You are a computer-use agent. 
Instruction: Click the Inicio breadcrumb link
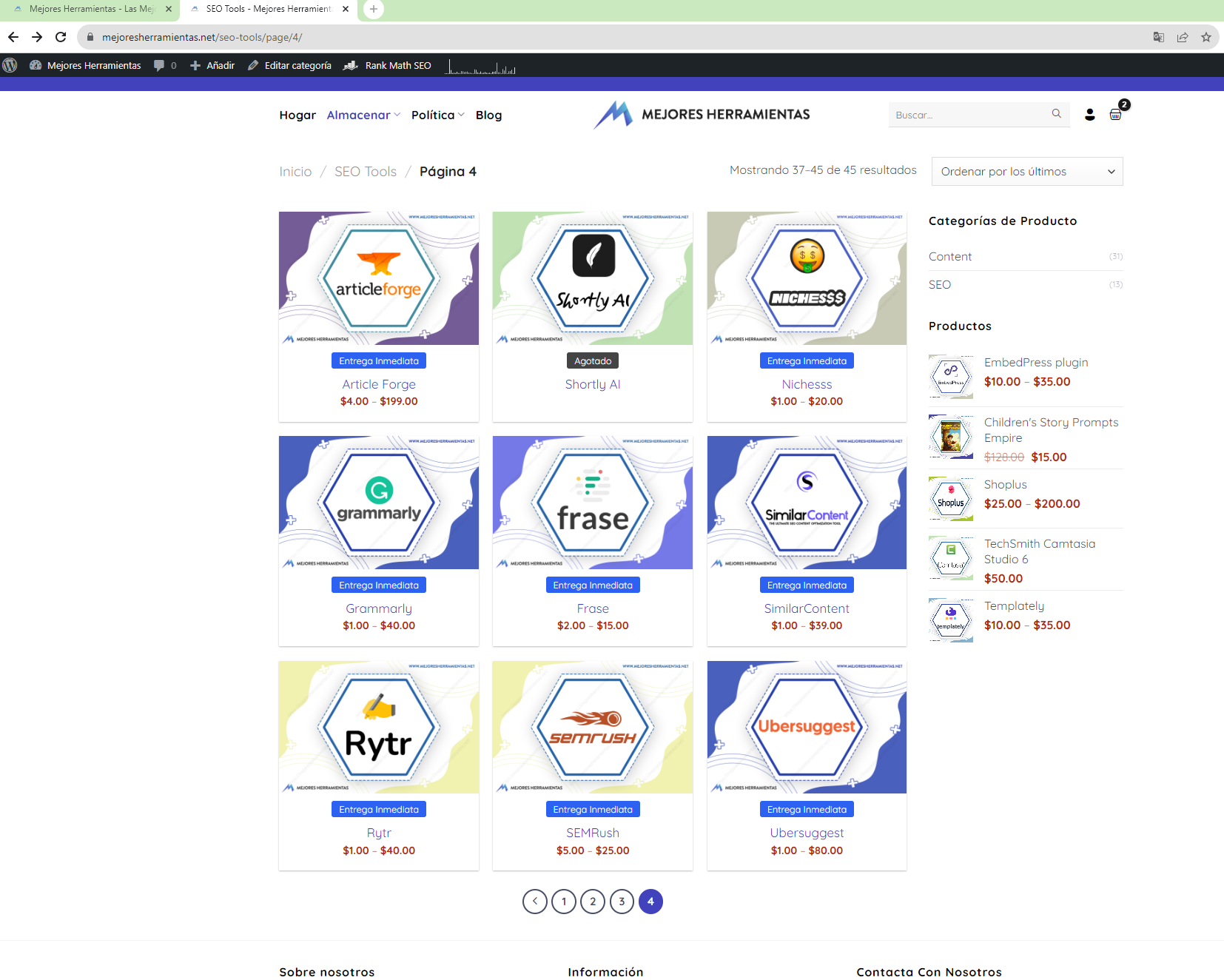click(x=295, y=172)
